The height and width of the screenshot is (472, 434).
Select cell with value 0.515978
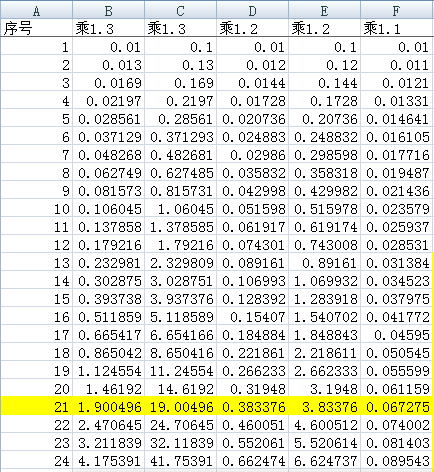324,209
